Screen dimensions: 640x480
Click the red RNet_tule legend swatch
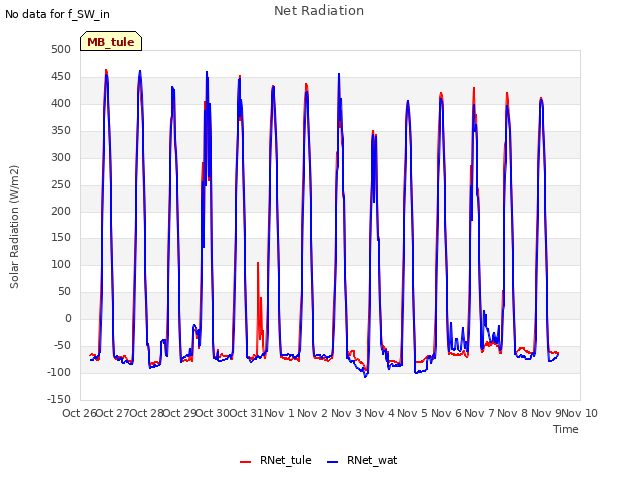pyautogui.click(x=245, y=462)
